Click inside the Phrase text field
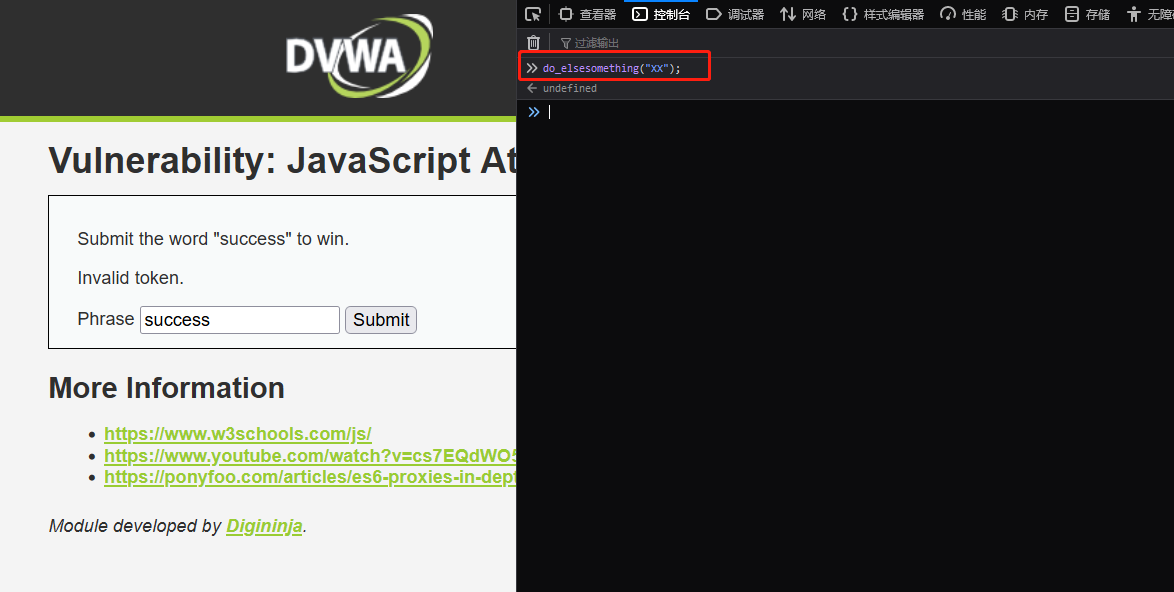Image resolution: width=1174 pixels, height=592 pixels. 239,319
